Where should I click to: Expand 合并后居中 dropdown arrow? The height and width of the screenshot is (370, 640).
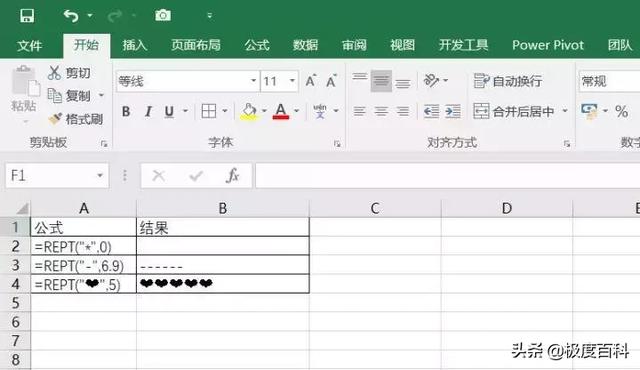pos(565,111)
